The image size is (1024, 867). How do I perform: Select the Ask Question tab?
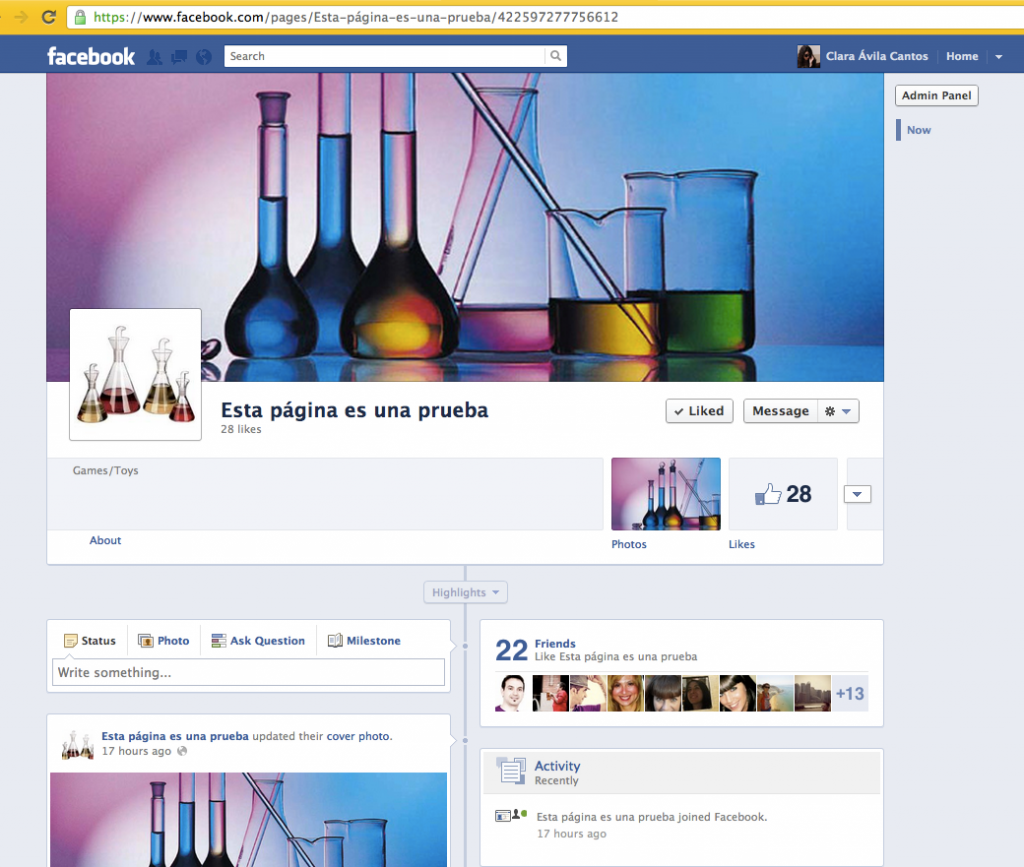[x=258, y=641]
